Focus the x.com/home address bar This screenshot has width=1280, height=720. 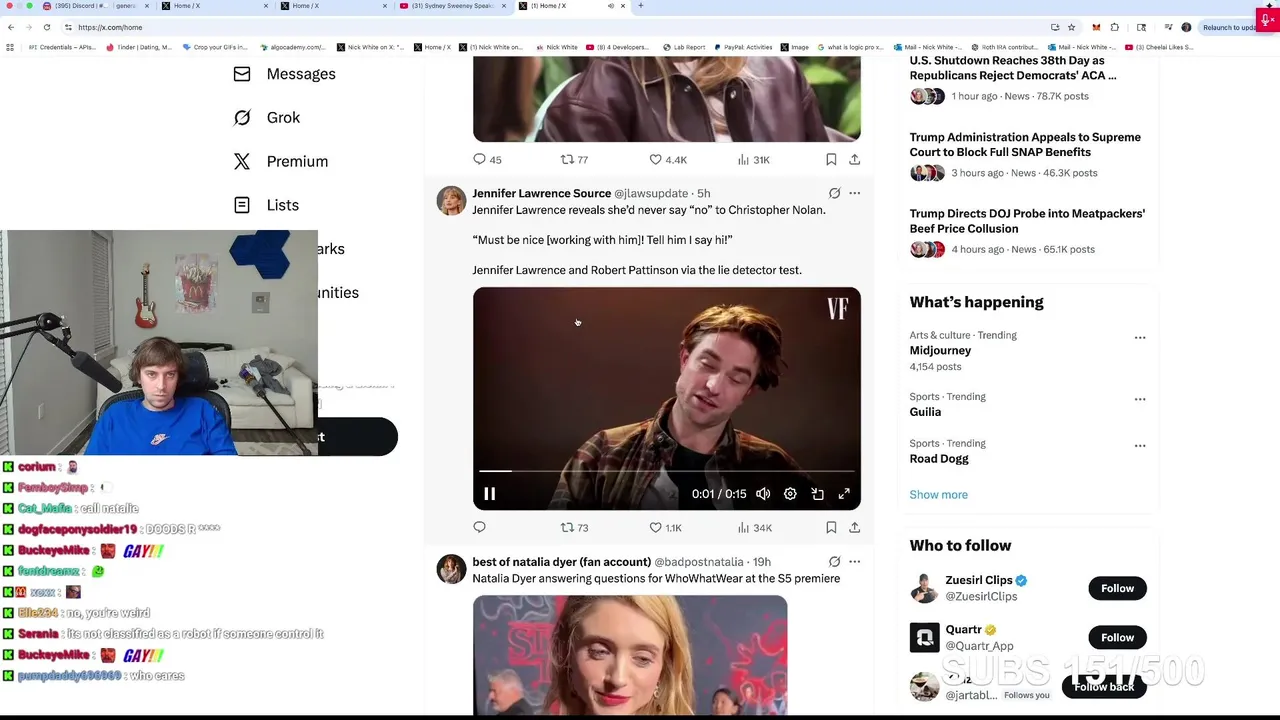tap(550, 27)
